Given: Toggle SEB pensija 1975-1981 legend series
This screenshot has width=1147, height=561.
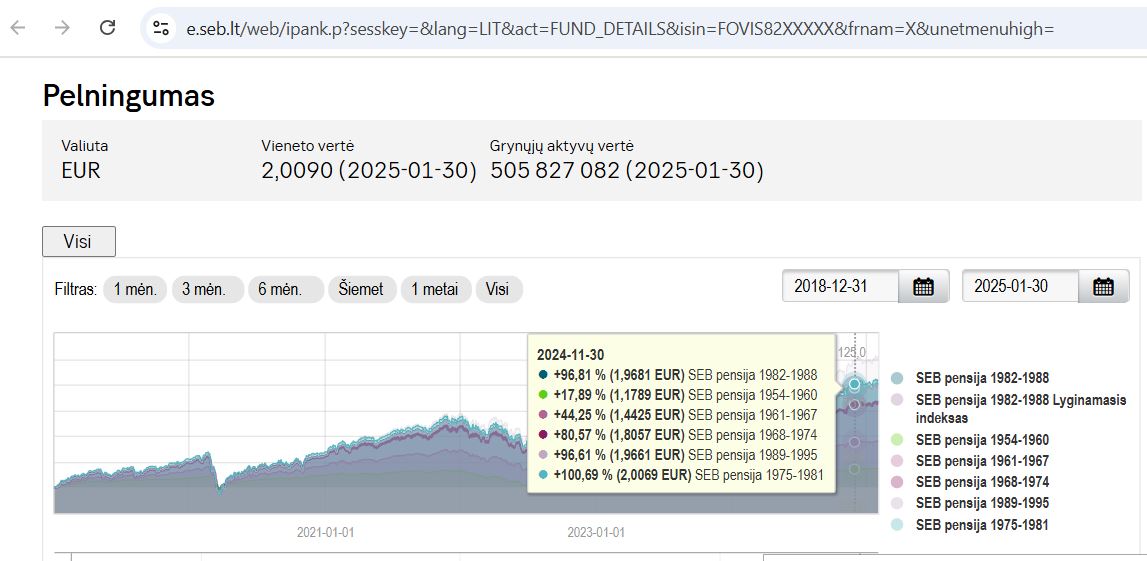Looking at the screenshot, I should click(x=970, y=524).
